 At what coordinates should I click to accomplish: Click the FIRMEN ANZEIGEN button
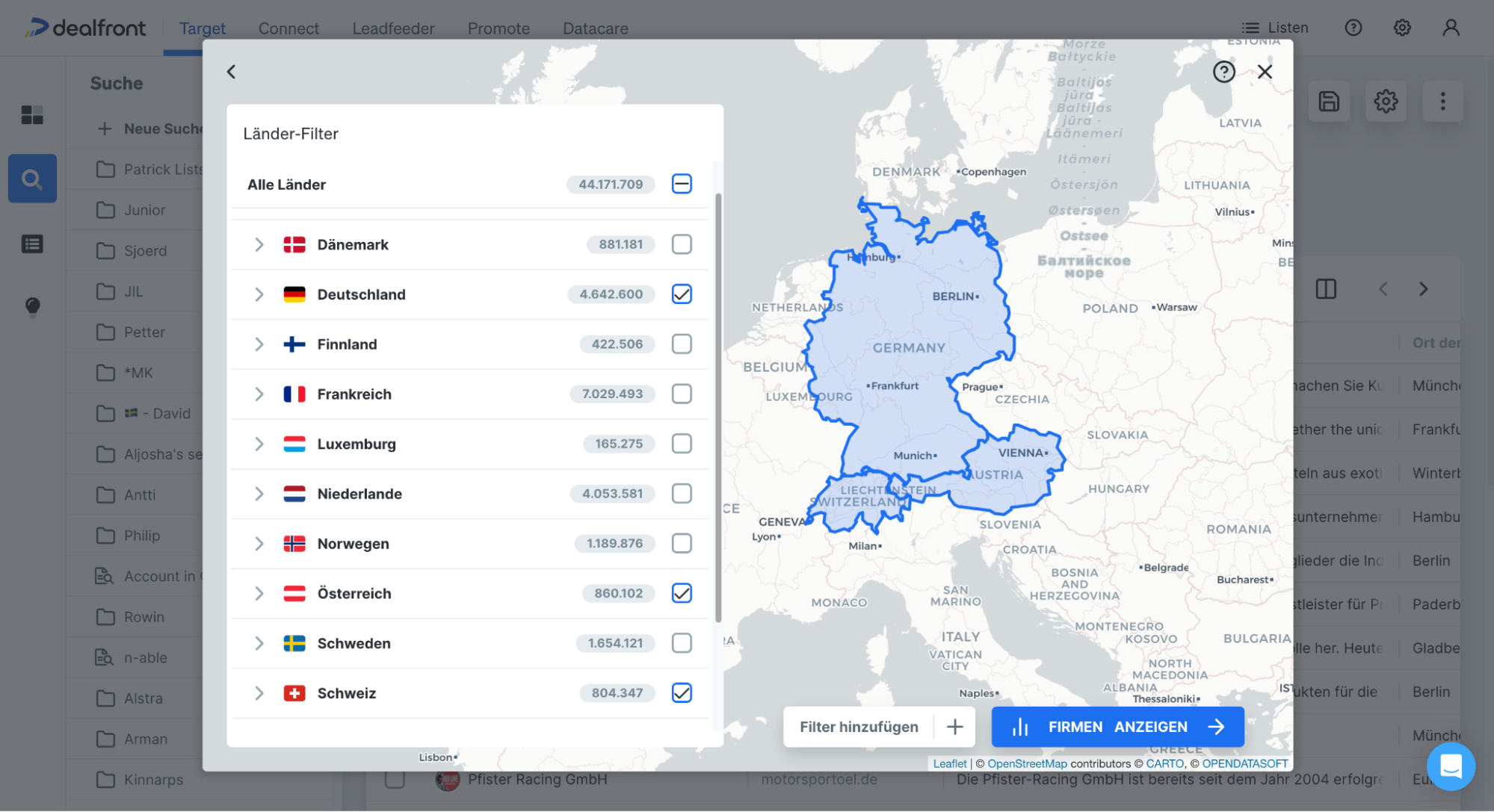pos(1117,726)
